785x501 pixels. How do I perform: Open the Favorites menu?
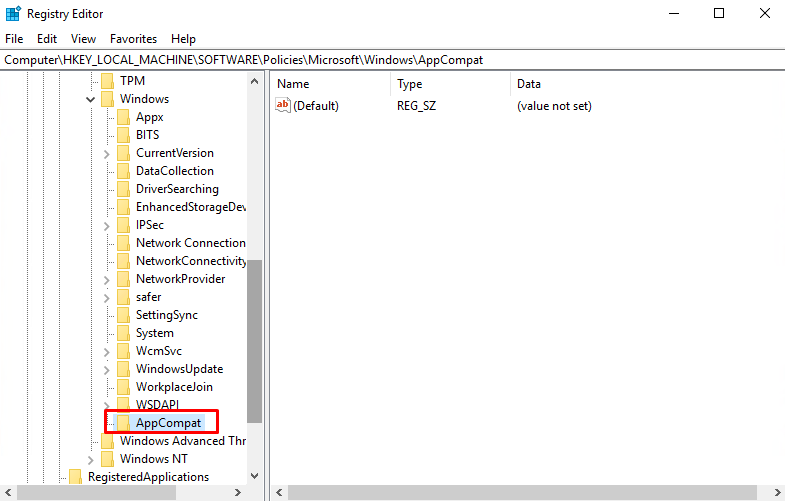tap(133, 39)
